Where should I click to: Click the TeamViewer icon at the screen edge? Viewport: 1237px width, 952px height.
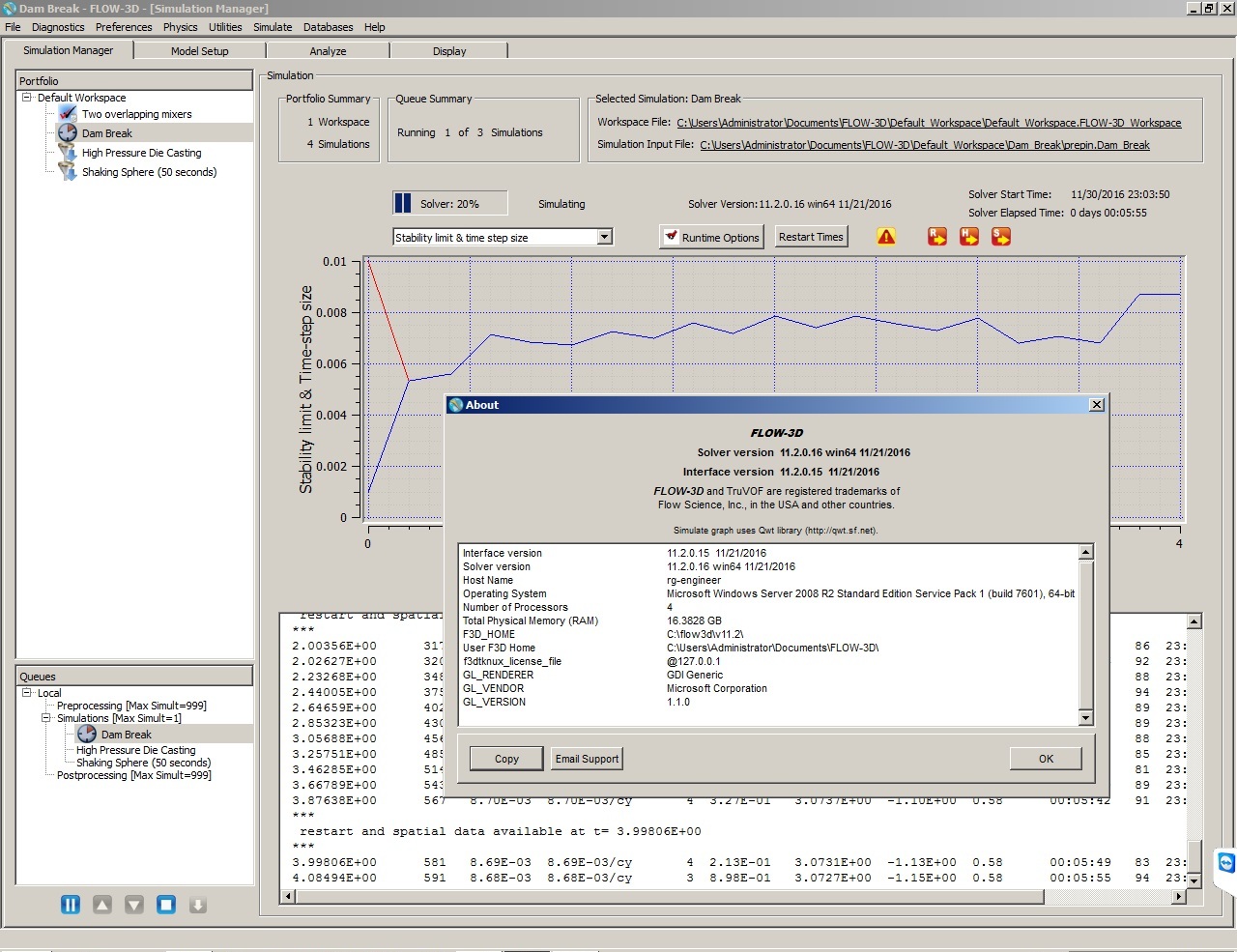click(x=1226, y=863)
